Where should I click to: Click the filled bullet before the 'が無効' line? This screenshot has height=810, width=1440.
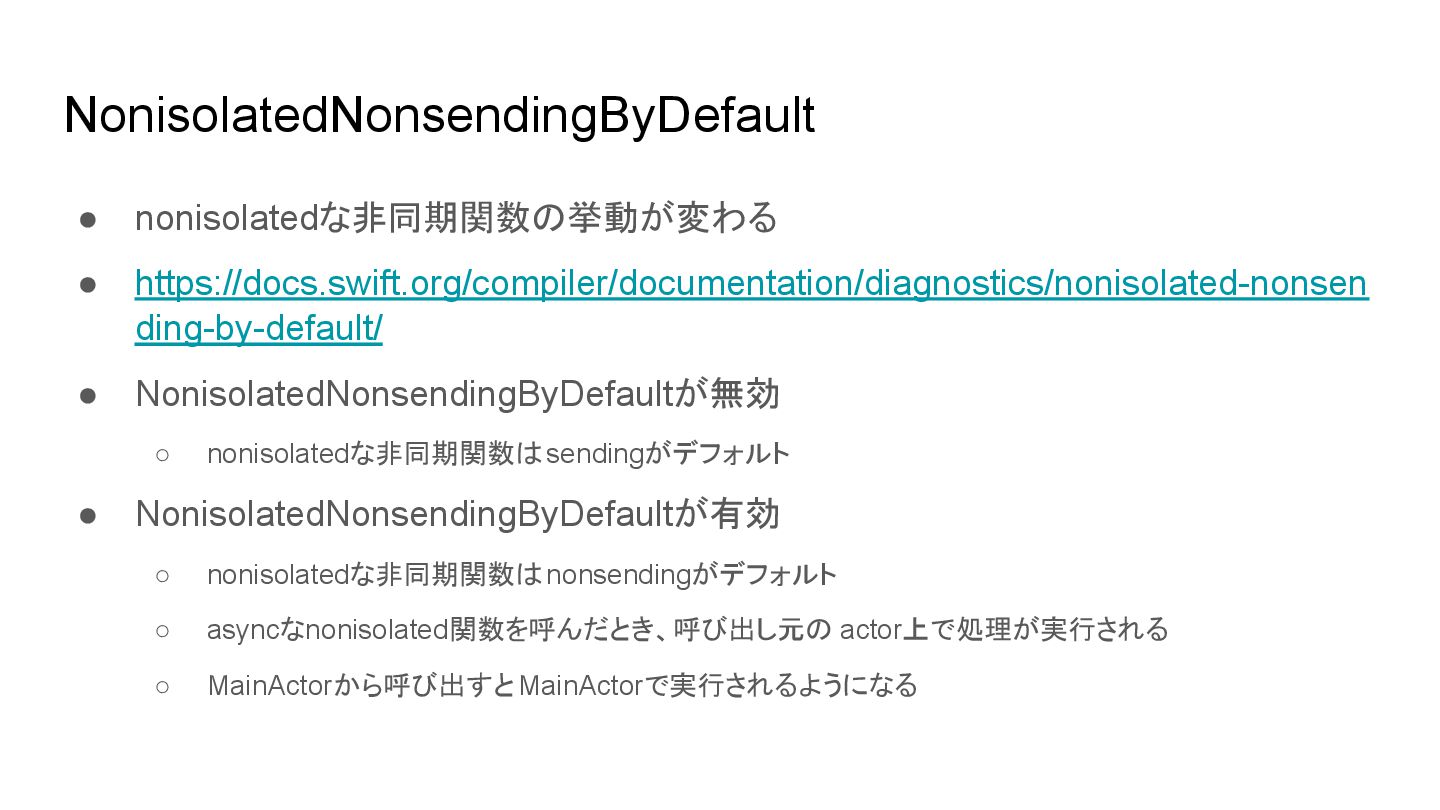(x=88, y=394)
